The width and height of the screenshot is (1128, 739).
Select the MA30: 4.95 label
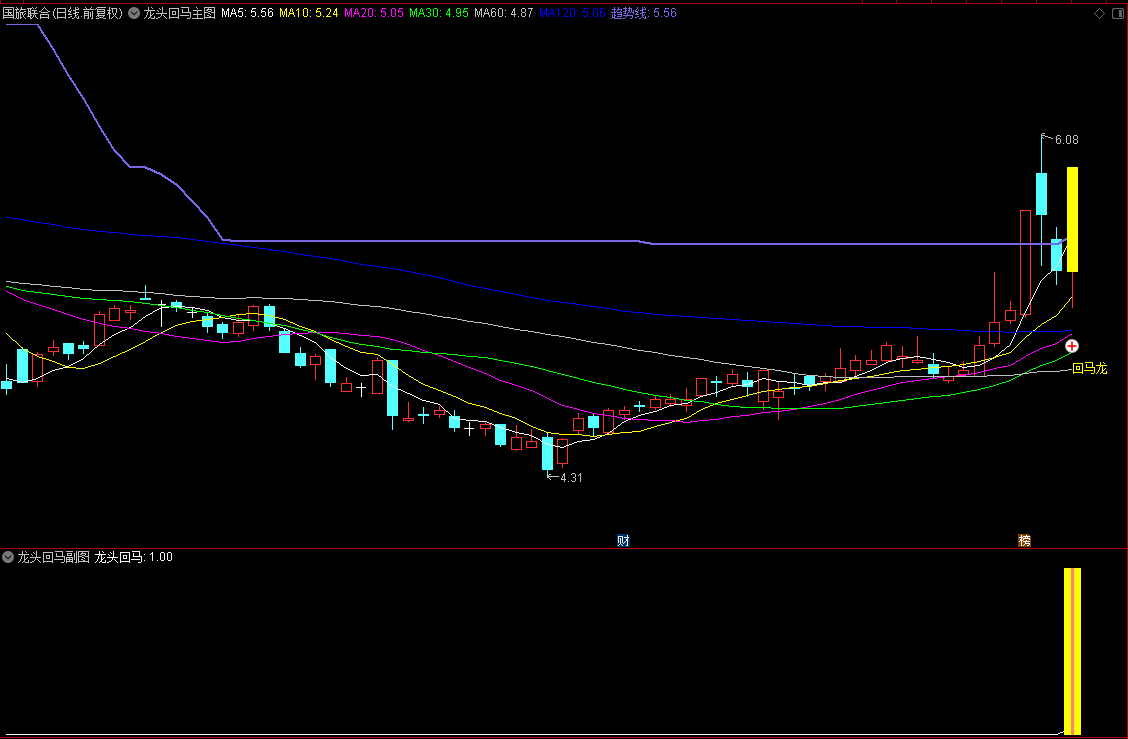tap(439, 13)
